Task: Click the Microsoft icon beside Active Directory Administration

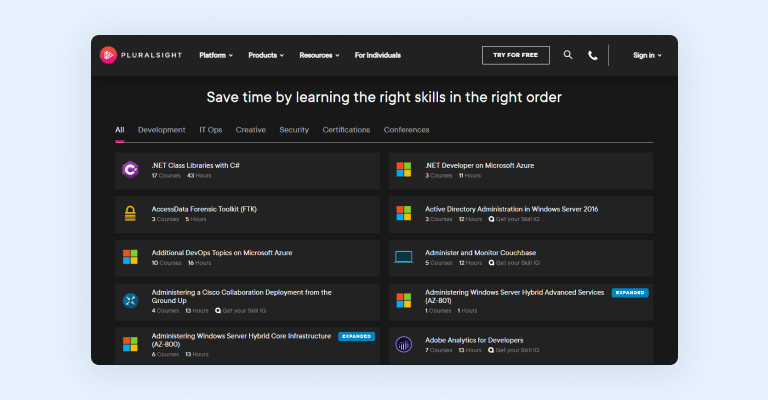Action: [x=404, y=213]
